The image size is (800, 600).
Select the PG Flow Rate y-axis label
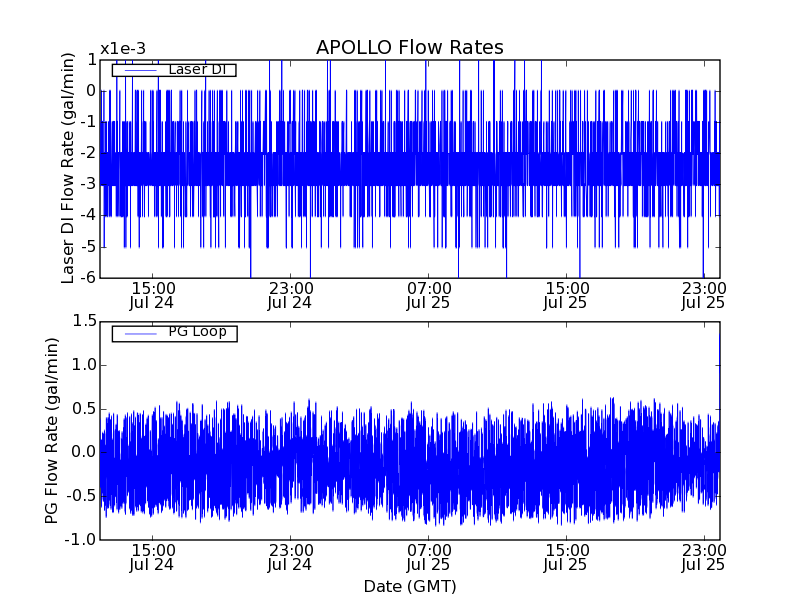52,430
